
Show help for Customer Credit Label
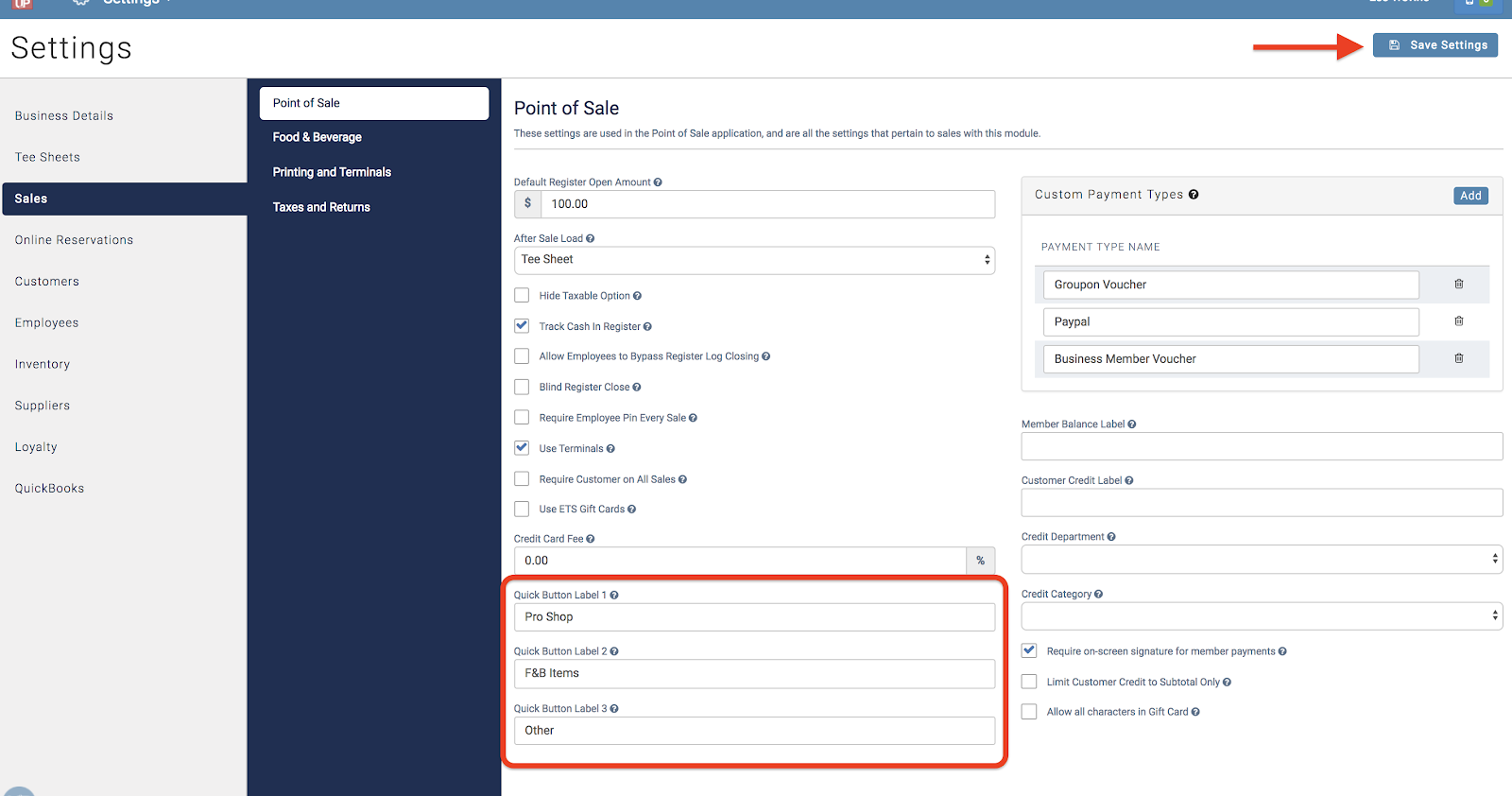click(x=1129, y=481)
